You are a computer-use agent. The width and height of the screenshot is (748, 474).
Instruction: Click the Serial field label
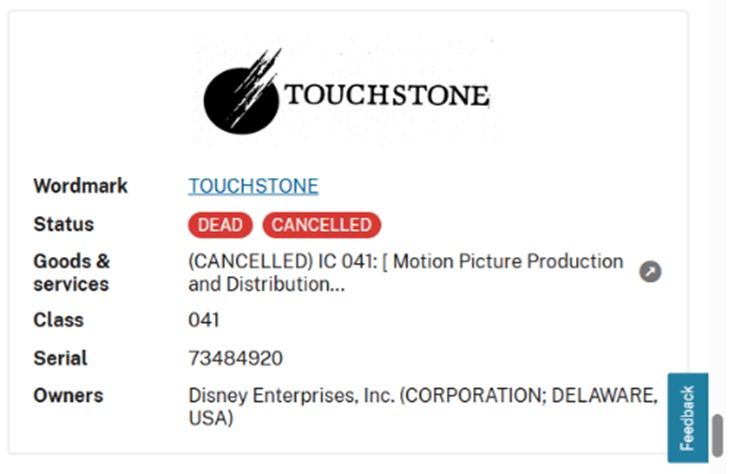60,358
